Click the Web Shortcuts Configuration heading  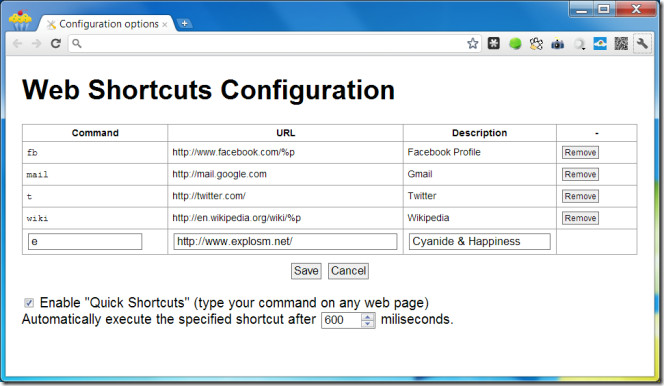(208, 90)
